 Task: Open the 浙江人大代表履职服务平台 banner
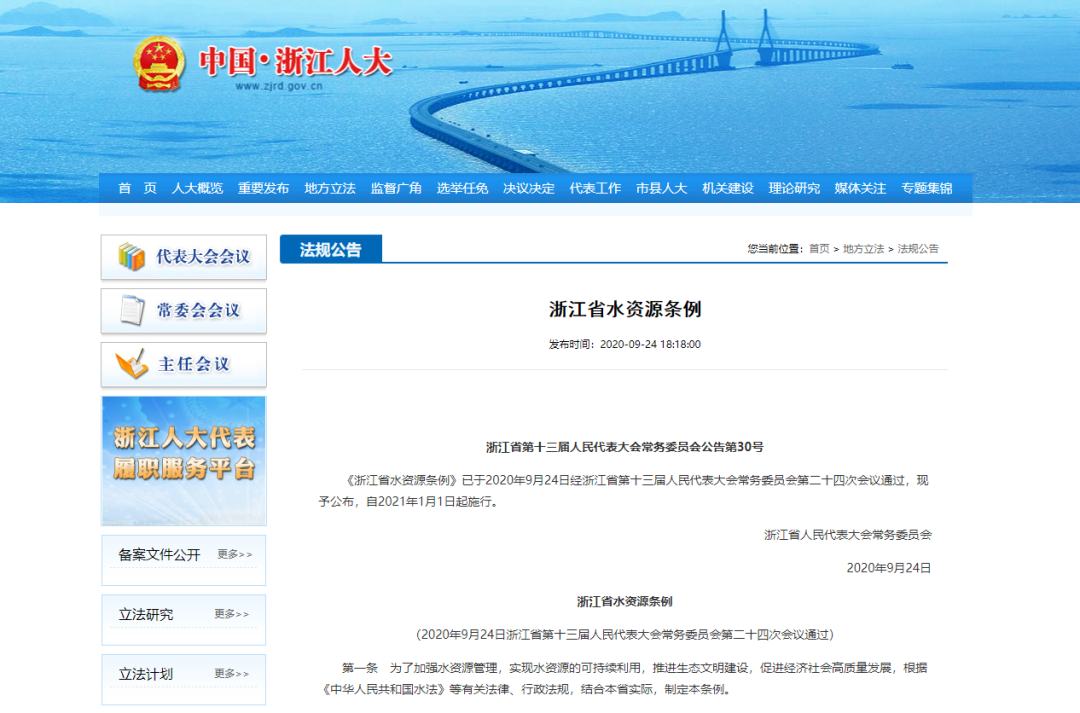pos(183,460)
